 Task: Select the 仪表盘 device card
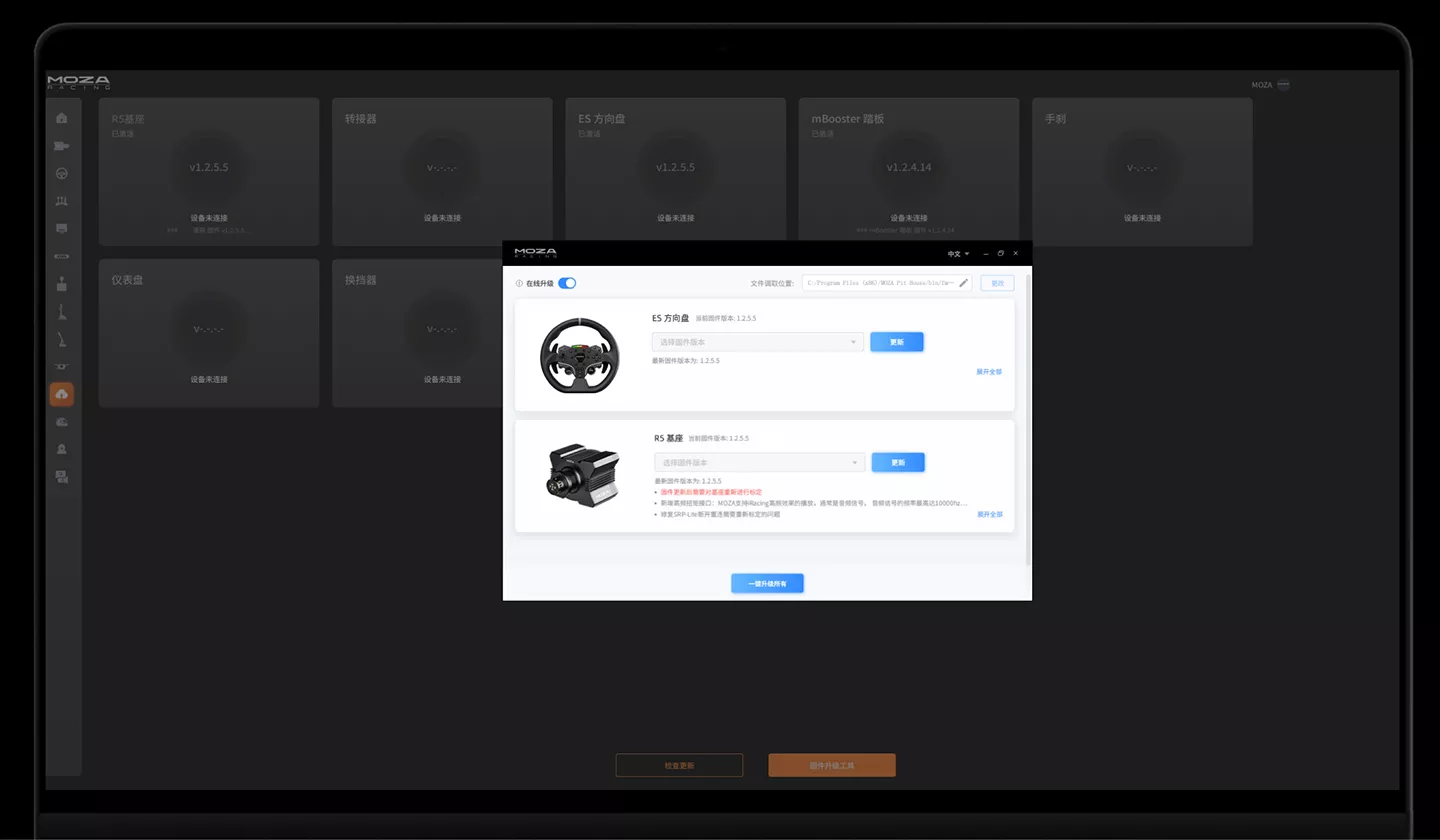coord(209,333)
